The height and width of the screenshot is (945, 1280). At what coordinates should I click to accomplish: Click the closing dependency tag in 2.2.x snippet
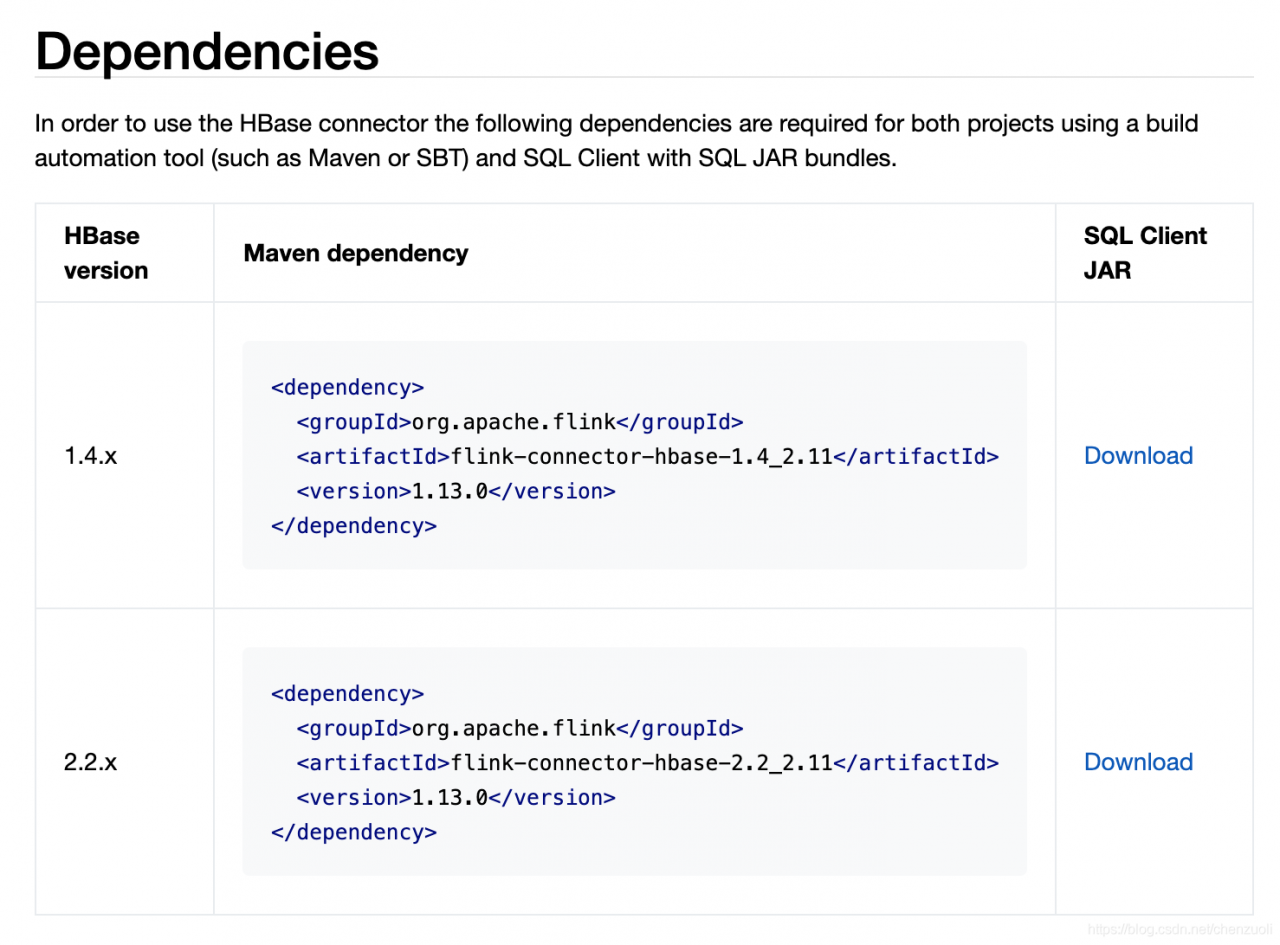[353, 832]
